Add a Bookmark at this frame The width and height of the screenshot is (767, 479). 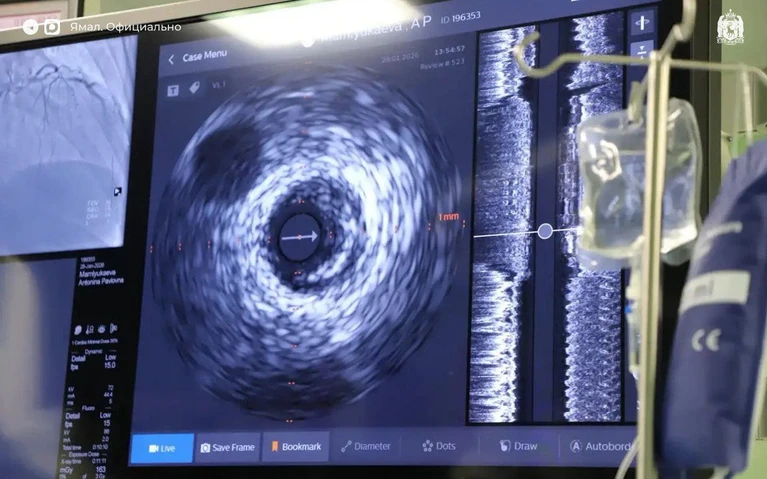[295, 447]
